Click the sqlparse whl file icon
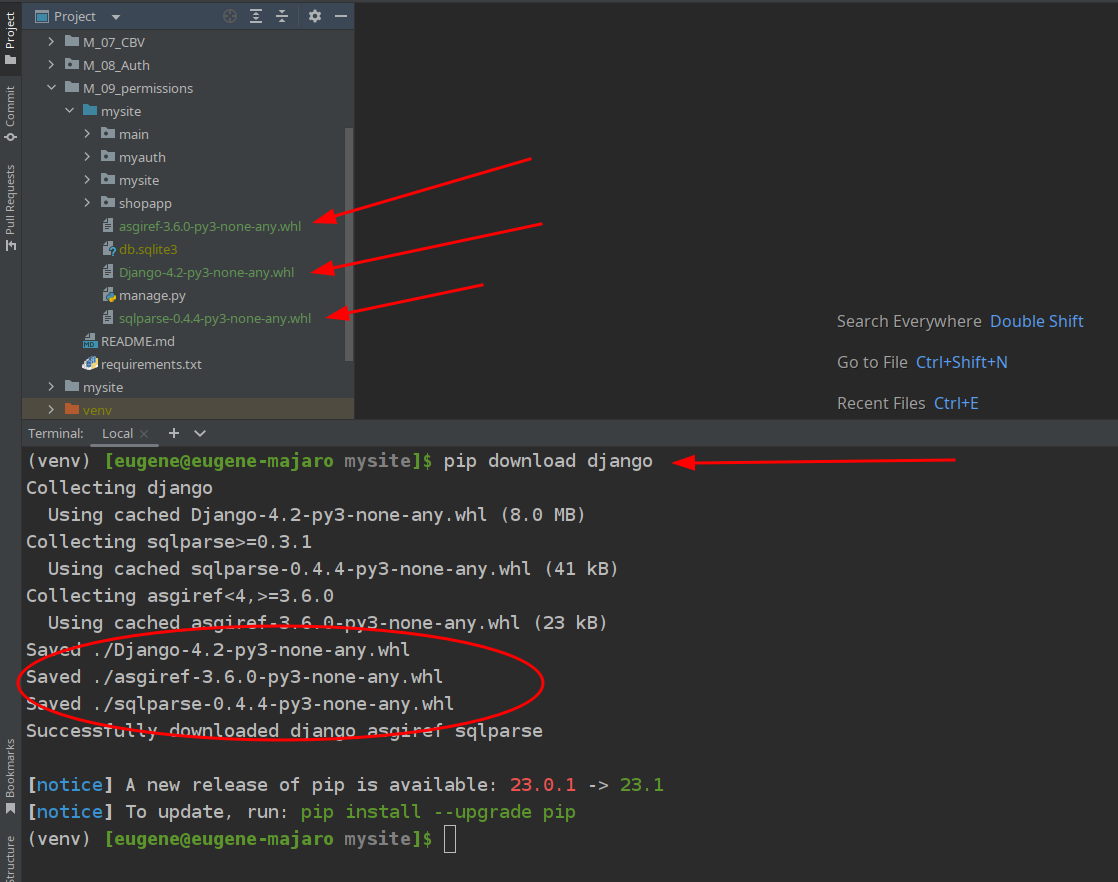The height and width of the screenshot is (882, 1118). coord(108,317)
